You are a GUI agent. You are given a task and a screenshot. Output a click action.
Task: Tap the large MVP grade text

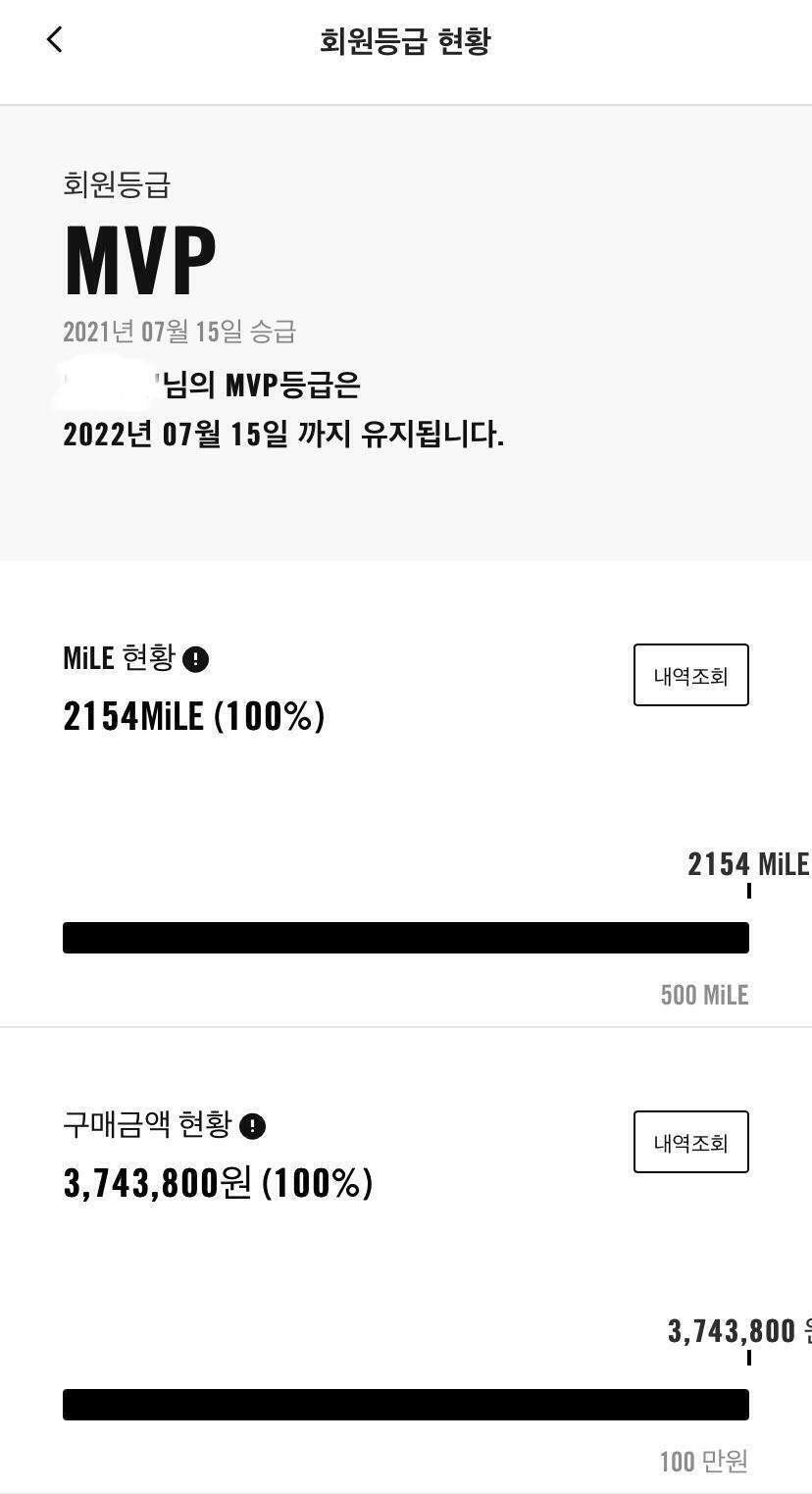coord(140,261)
